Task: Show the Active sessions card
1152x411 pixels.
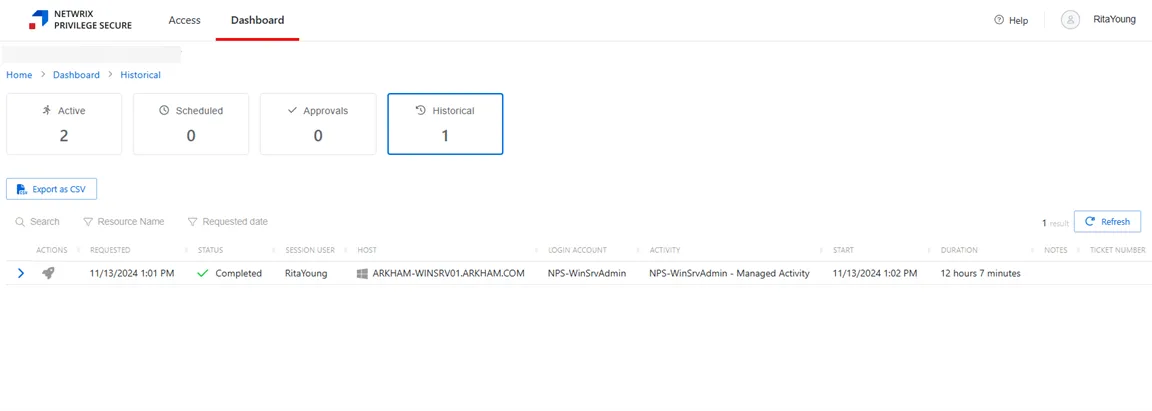Action: [64, 124]
